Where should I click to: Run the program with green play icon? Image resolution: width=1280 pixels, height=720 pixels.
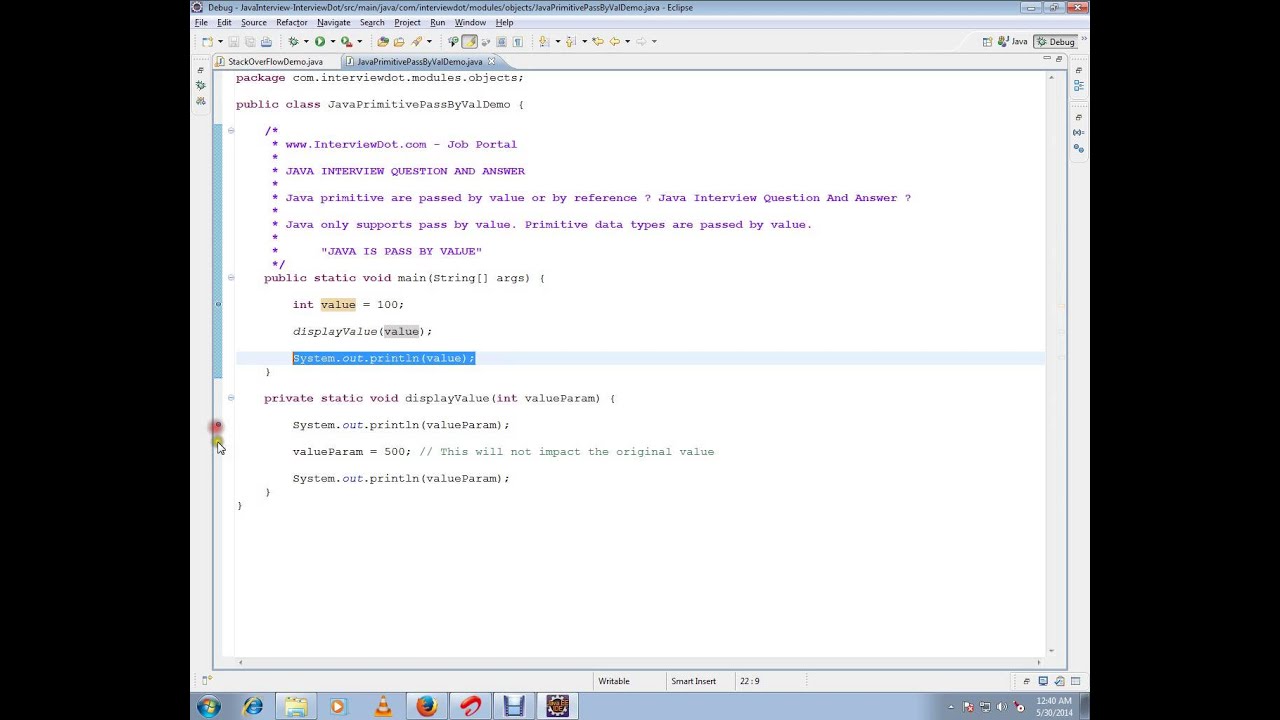click(320, 41)
